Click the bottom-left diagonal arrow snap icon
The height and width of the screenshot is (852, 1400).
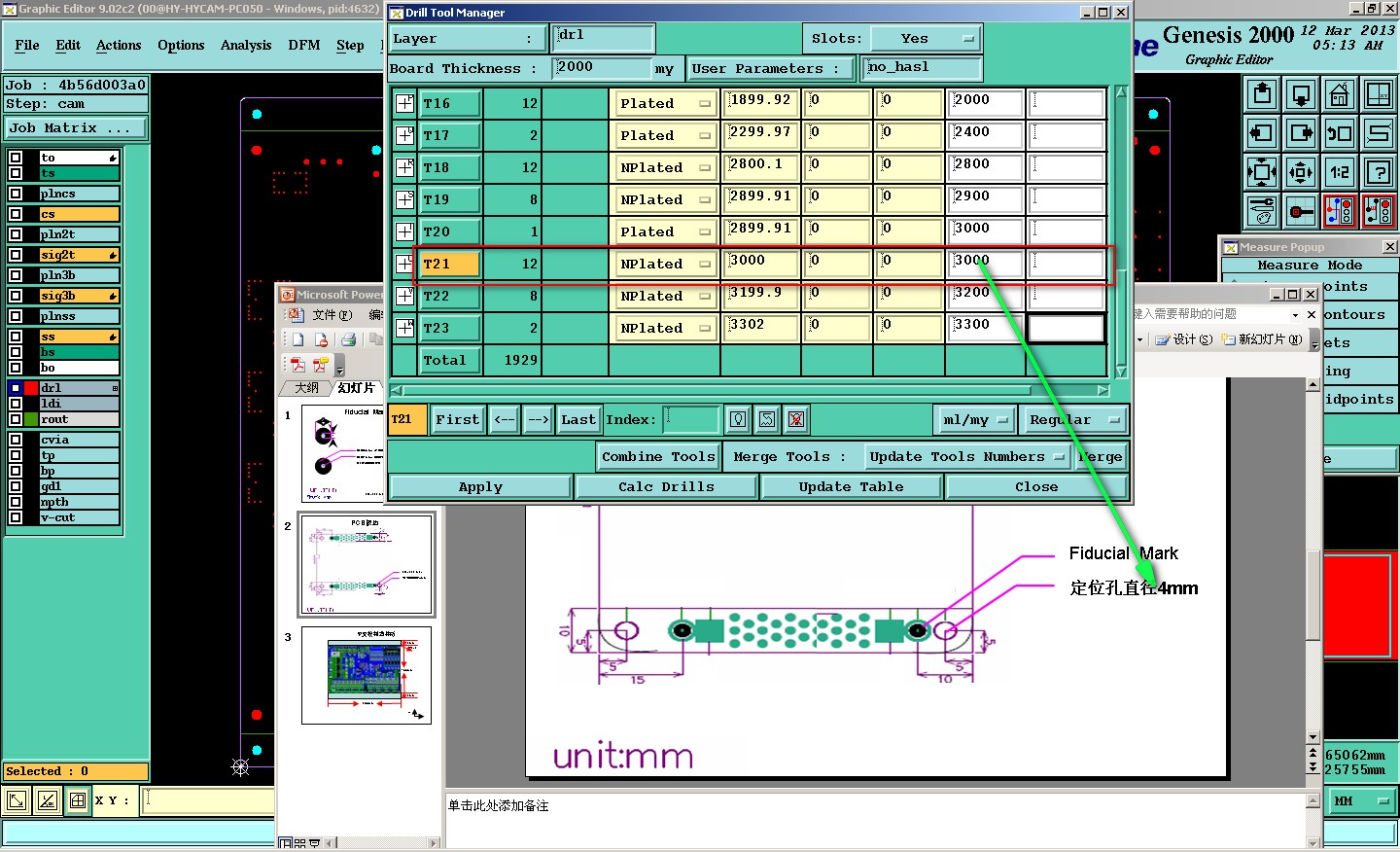pos(17,800)
